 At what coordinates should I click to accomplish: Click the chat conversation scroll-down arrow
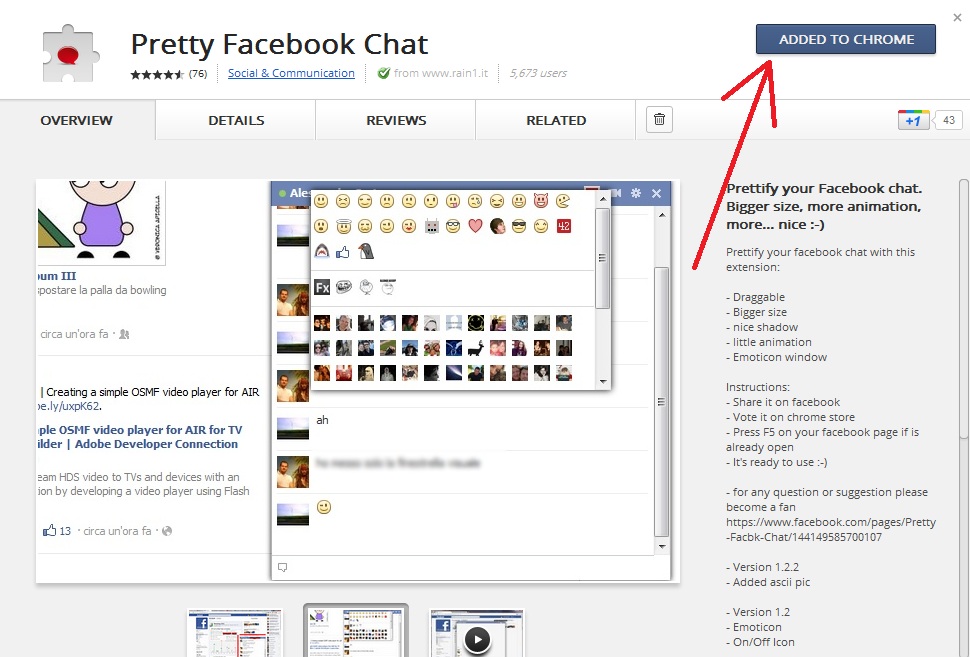[662, 546]
